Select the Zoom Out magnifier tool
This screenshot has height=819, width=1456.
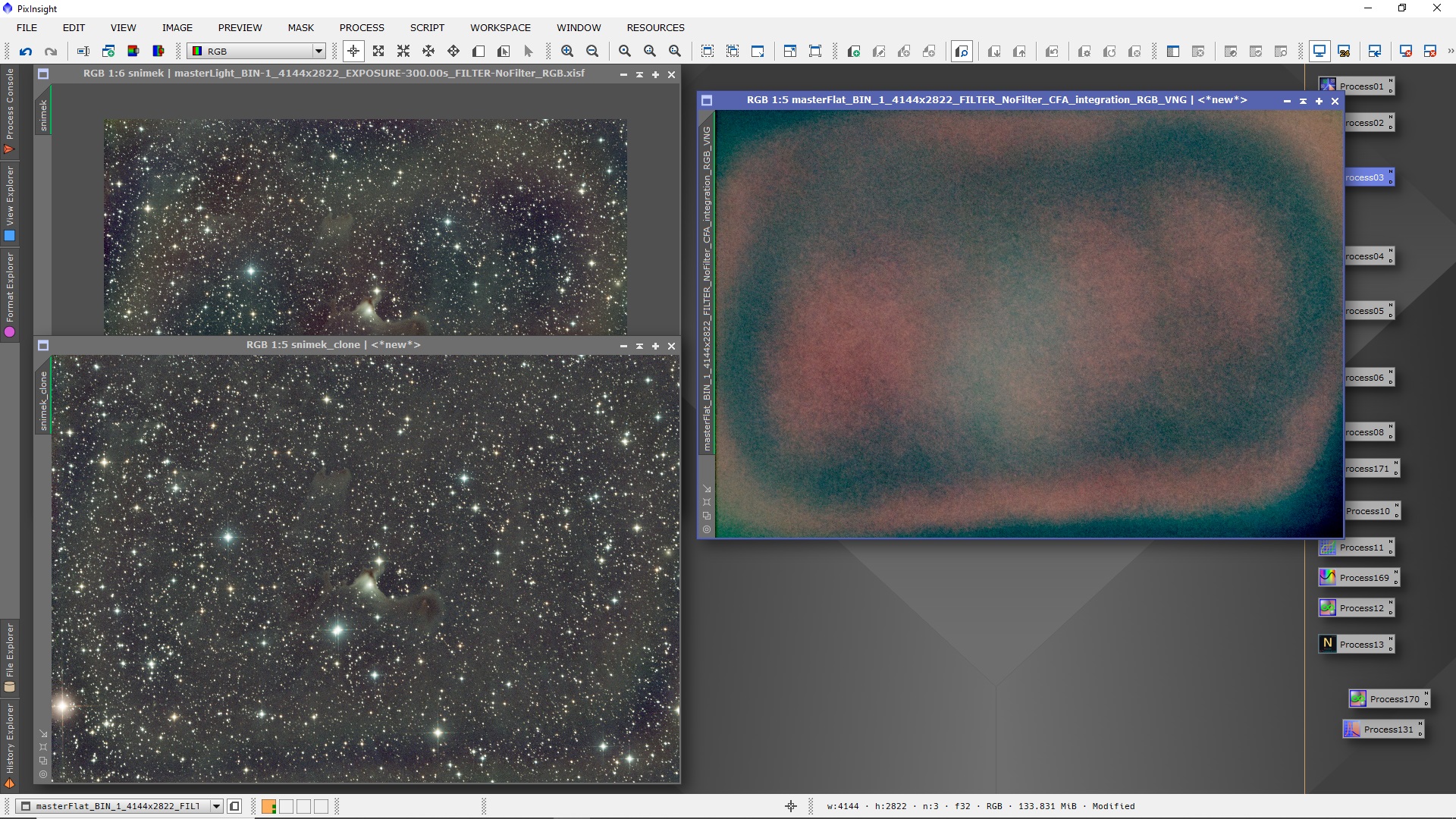coord(592,52)
